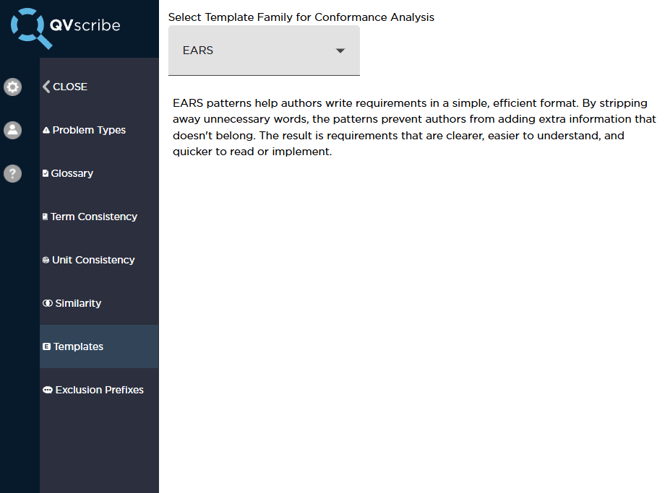Image resolution: width=670 pixels, height=493 pixels.
Task: Click the EARS patterns description paragraph
Action: coord(410,128)
